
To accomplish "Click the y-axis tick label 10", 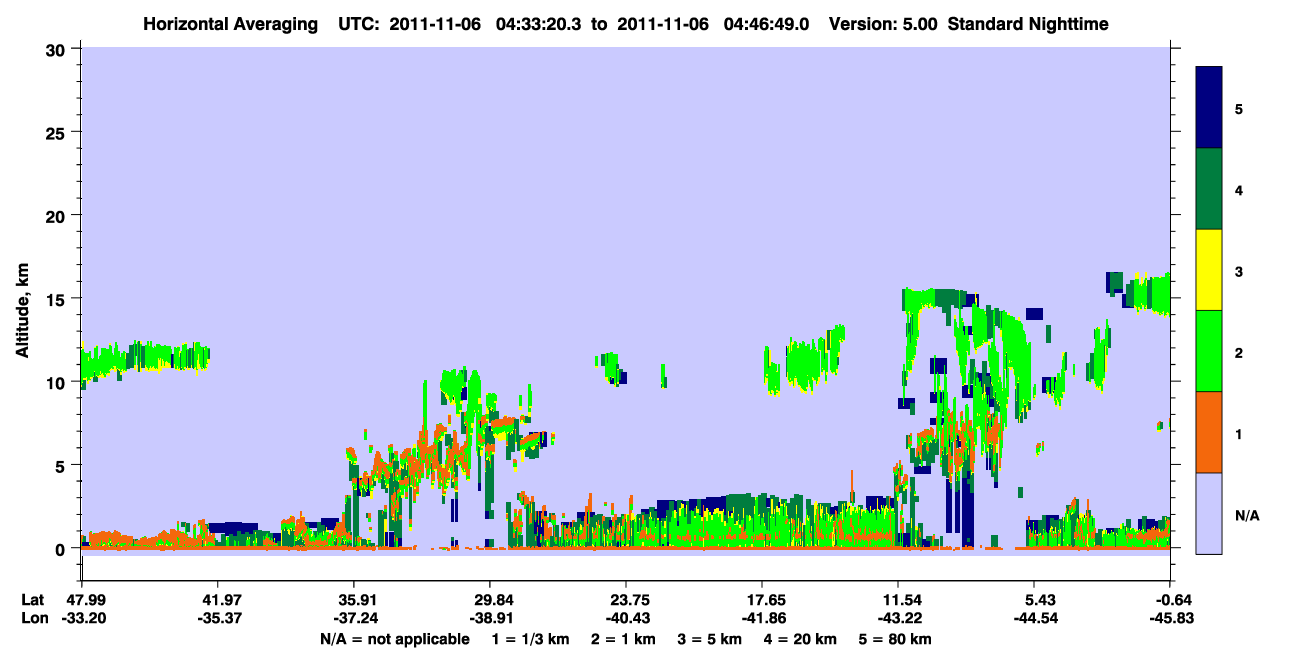I will click(x=58, y=382).
